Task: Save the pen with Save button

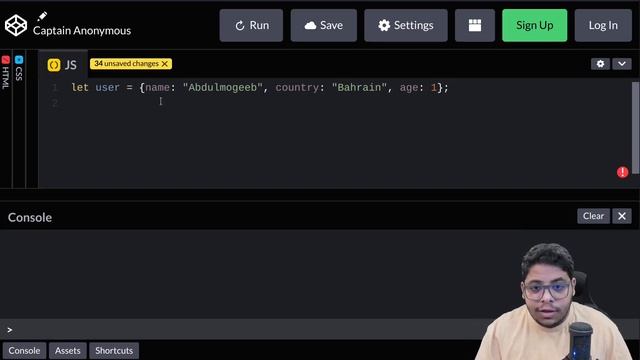Action: click(x=324, y=25)
